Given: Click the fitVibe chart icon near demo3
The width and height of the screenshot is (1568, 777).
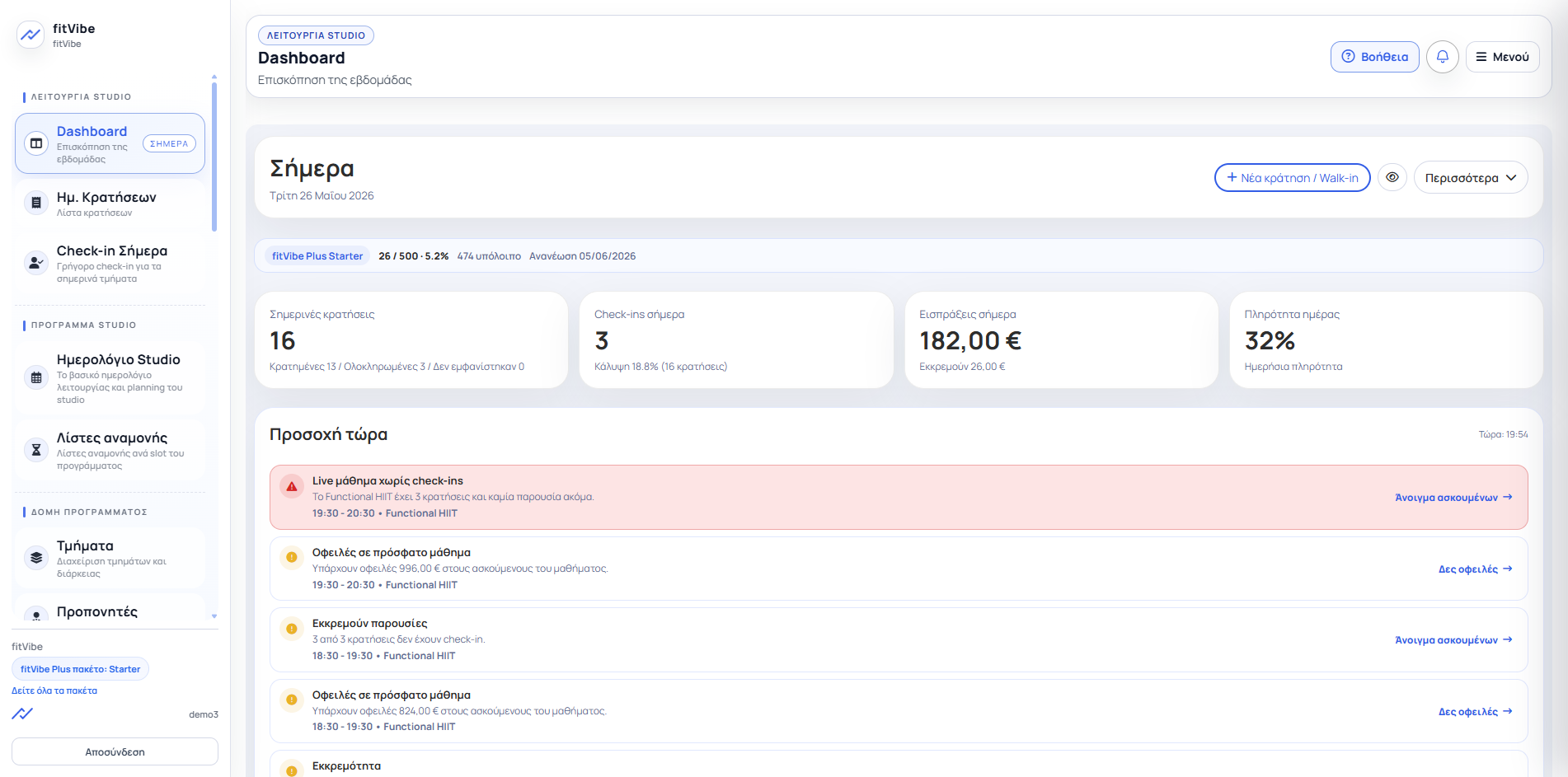Looking at the screenshot, I should coord(22,714).
